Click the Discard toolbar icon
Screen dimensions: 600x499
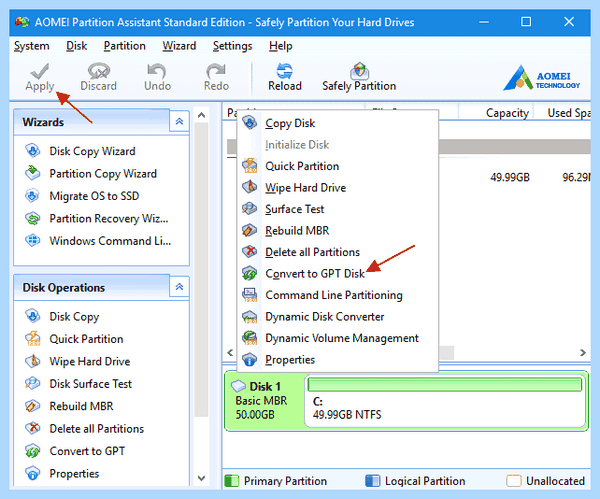pos(99,71)
